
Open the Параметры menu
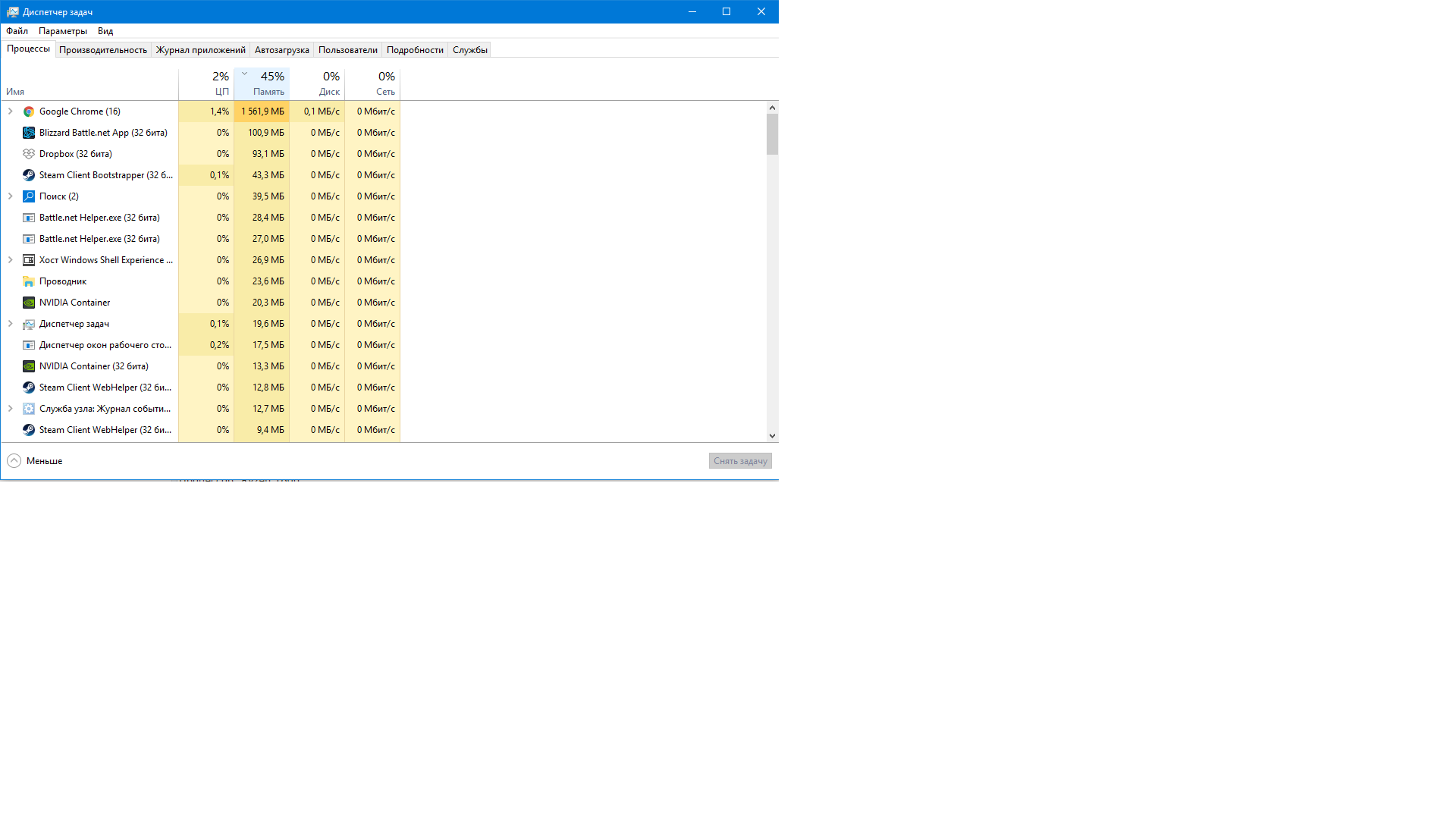(63, 31)
